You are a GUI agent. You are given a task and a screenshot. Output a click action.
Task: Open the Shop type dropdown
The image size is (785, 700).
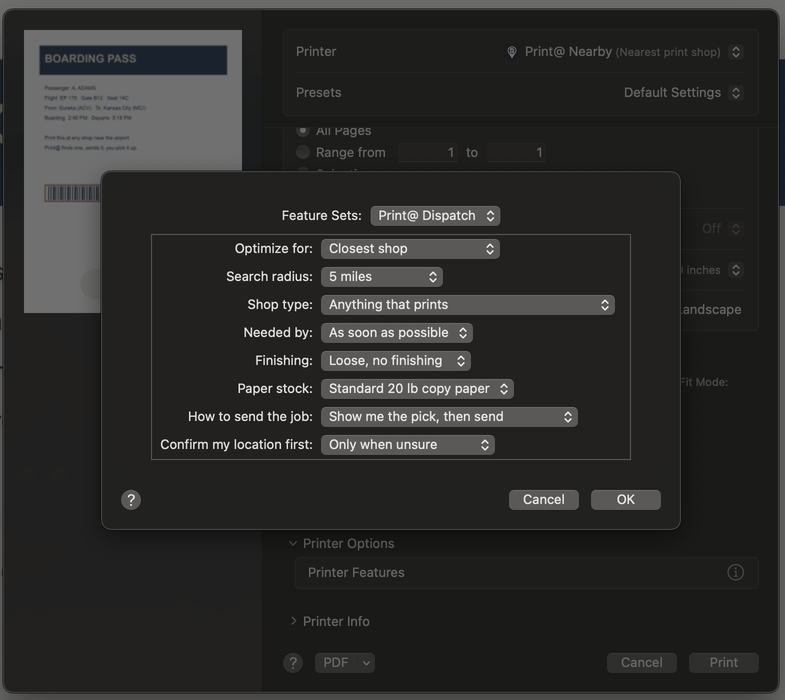(468, 305)
